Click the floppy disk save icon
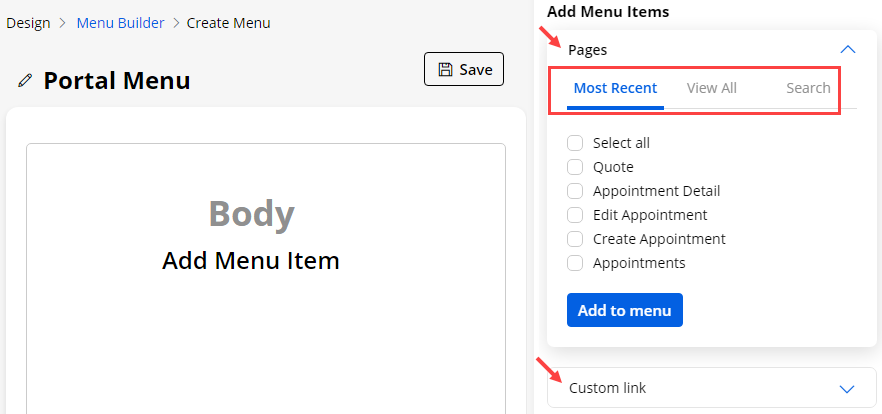882x414 pixels. 445,69
